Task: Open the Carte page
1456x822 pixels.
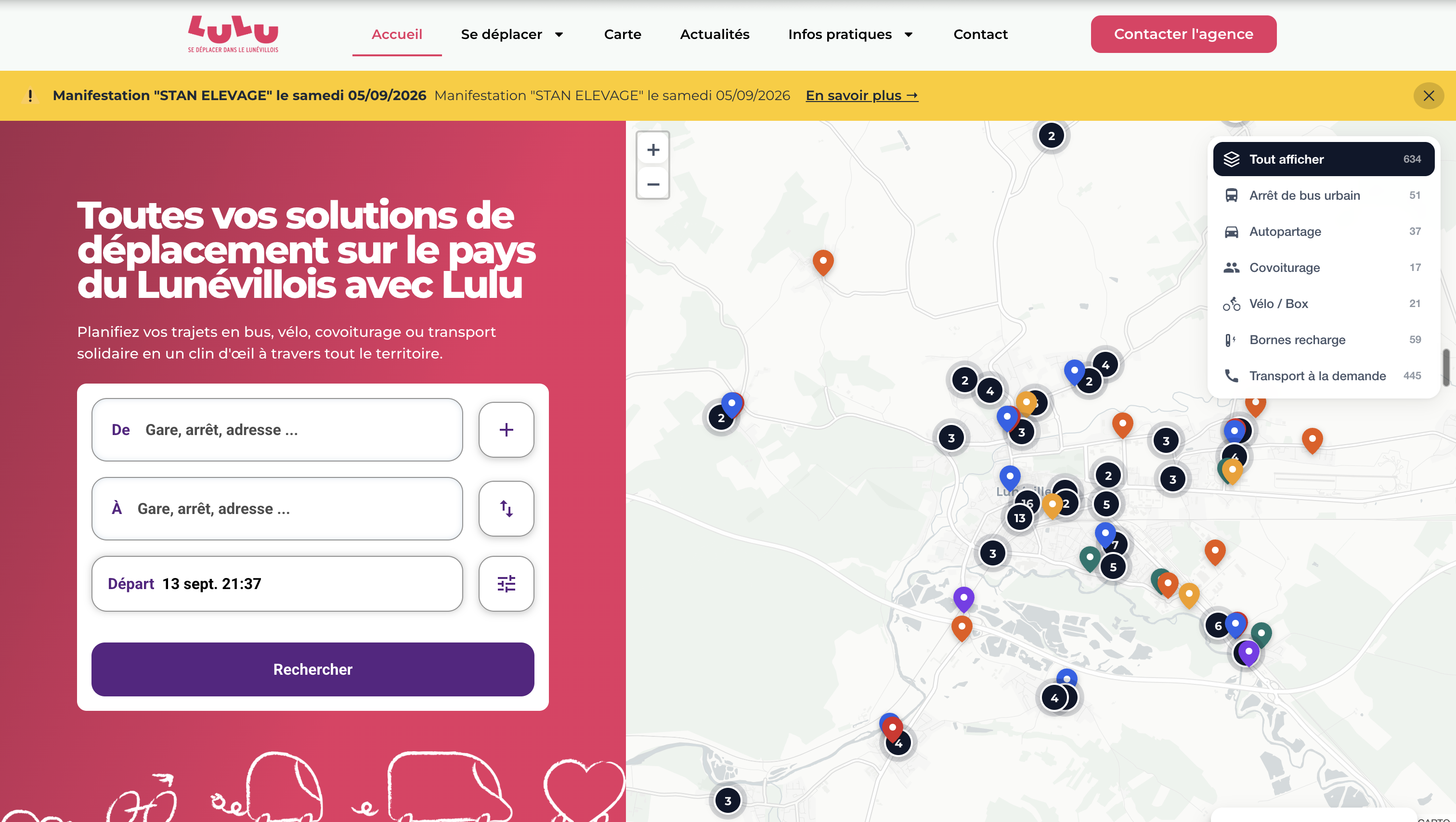Action: click(x=622, y=34)
